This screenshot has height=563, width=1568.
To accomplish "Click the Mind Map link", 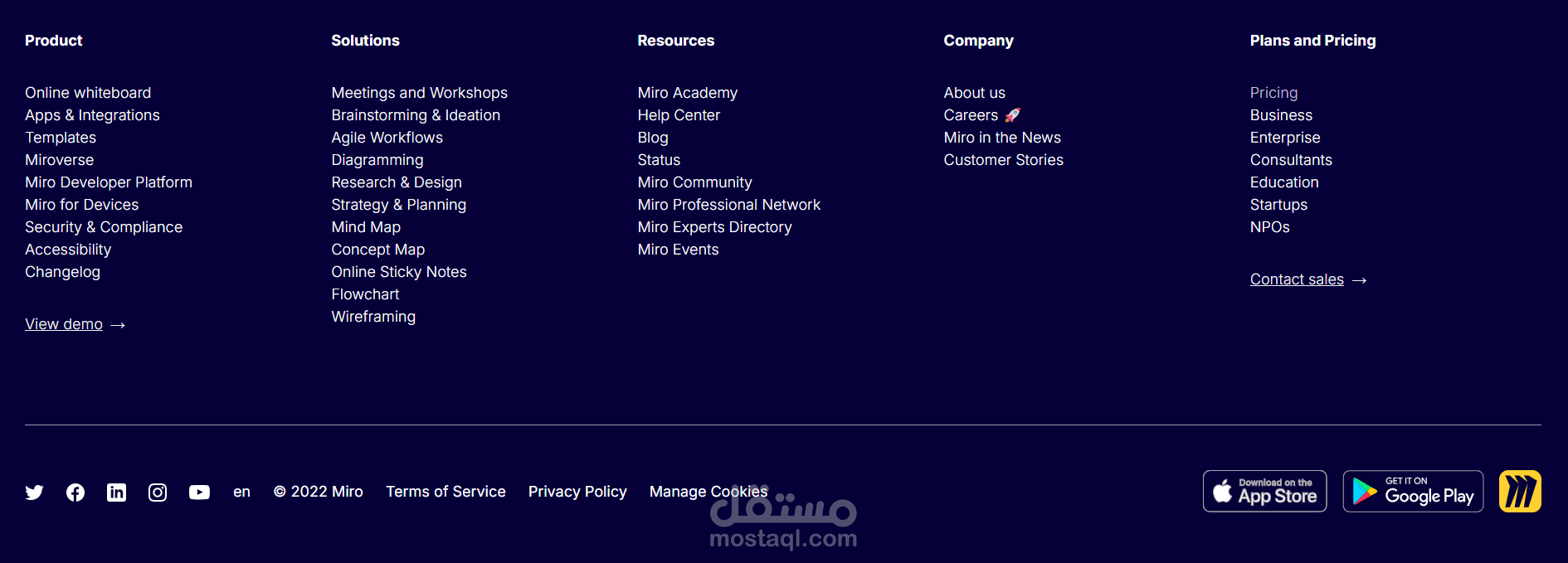I will pos(366,227).
